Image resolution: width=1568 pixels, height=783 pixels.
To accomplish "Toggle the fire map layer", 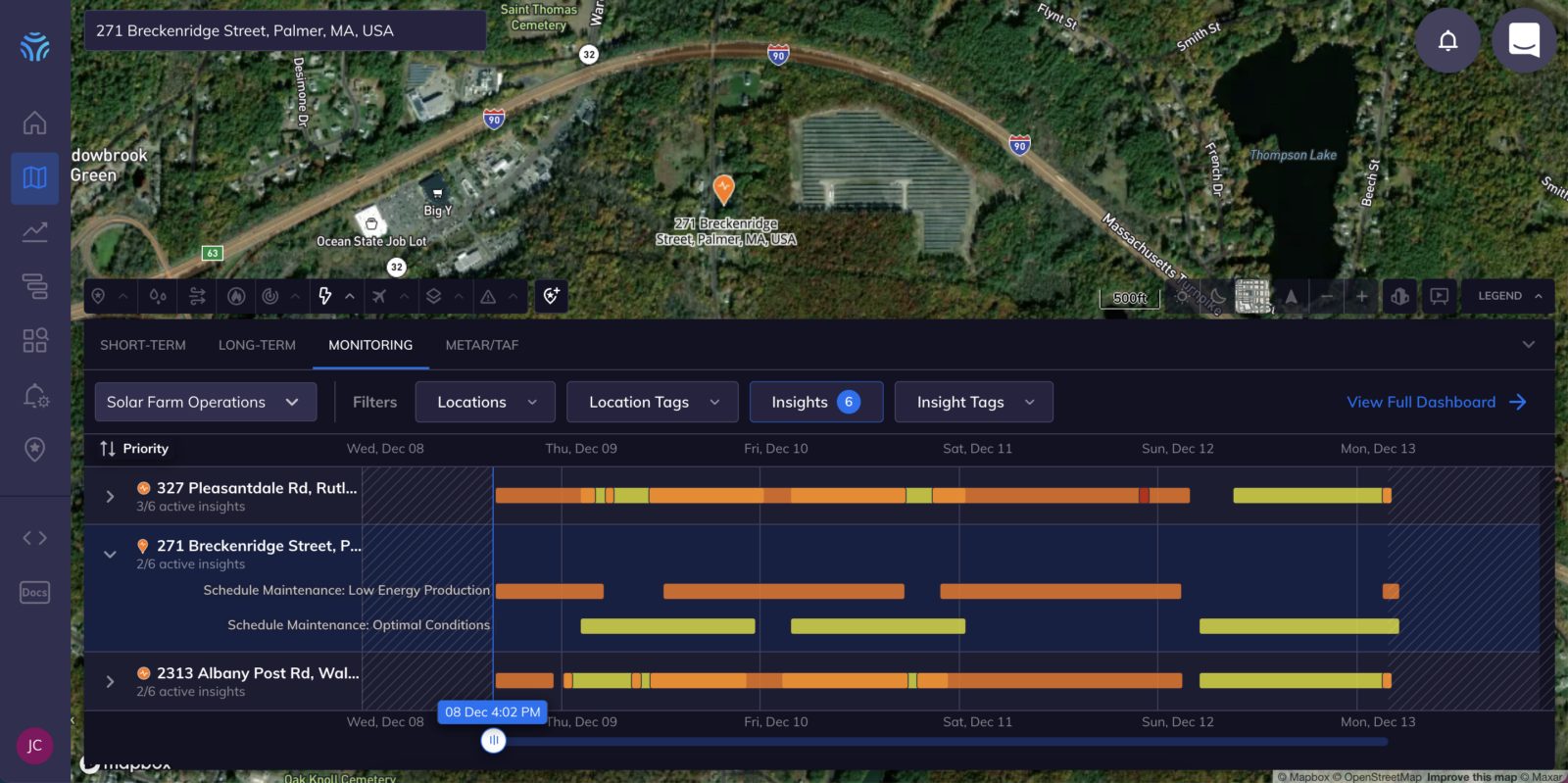I will pos(235,296).
